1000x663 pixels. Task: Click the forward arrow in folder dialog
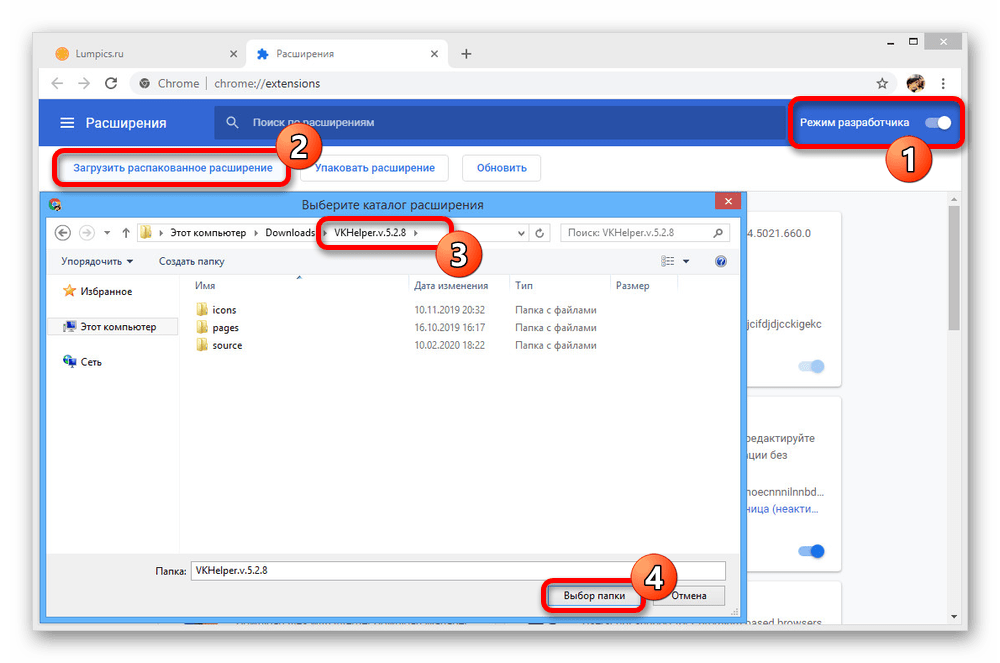click(x=87, y=233)
